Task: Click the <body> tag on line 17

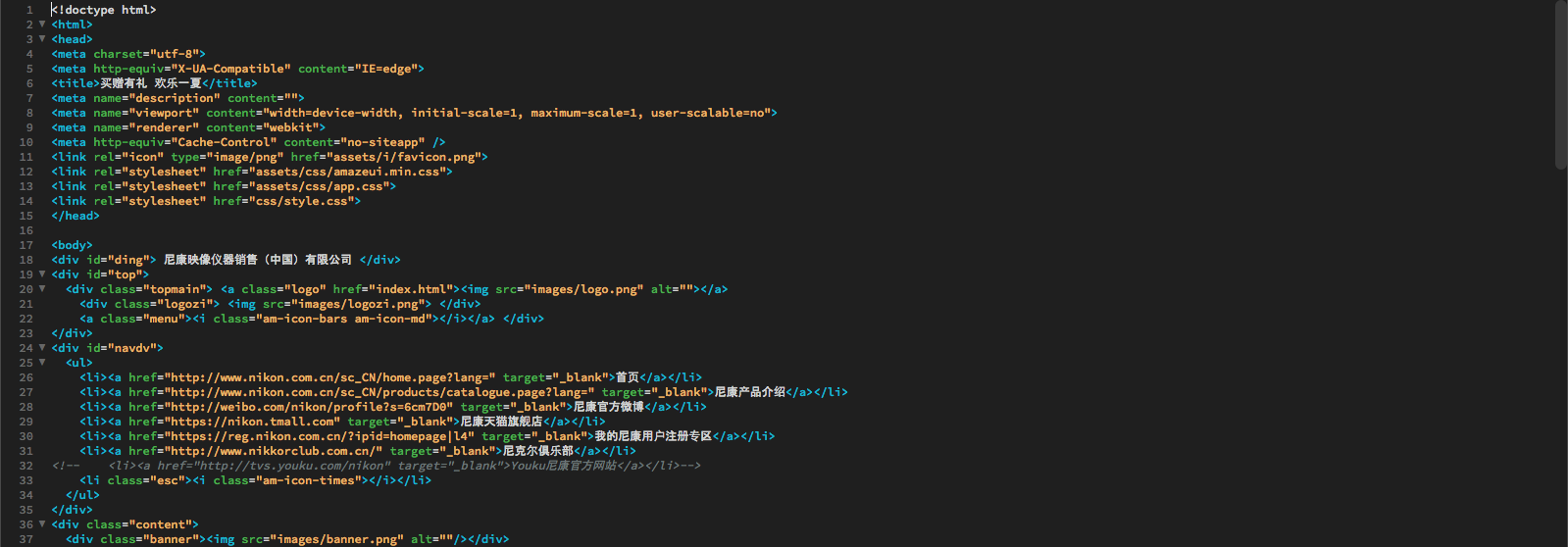Action: click(x=73, y=245)
